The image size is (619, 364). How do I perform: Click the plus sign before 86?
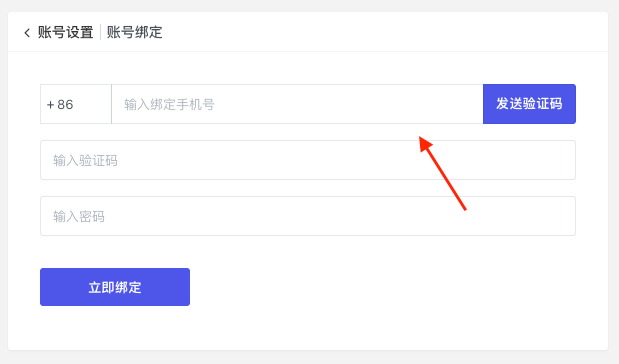pos(51,105)
